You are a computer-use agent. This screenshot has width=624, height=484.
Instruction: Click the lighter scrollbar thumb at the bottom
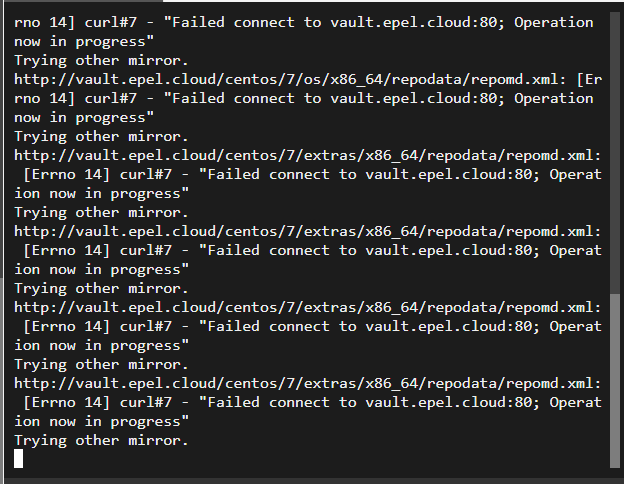pos(615,381)
